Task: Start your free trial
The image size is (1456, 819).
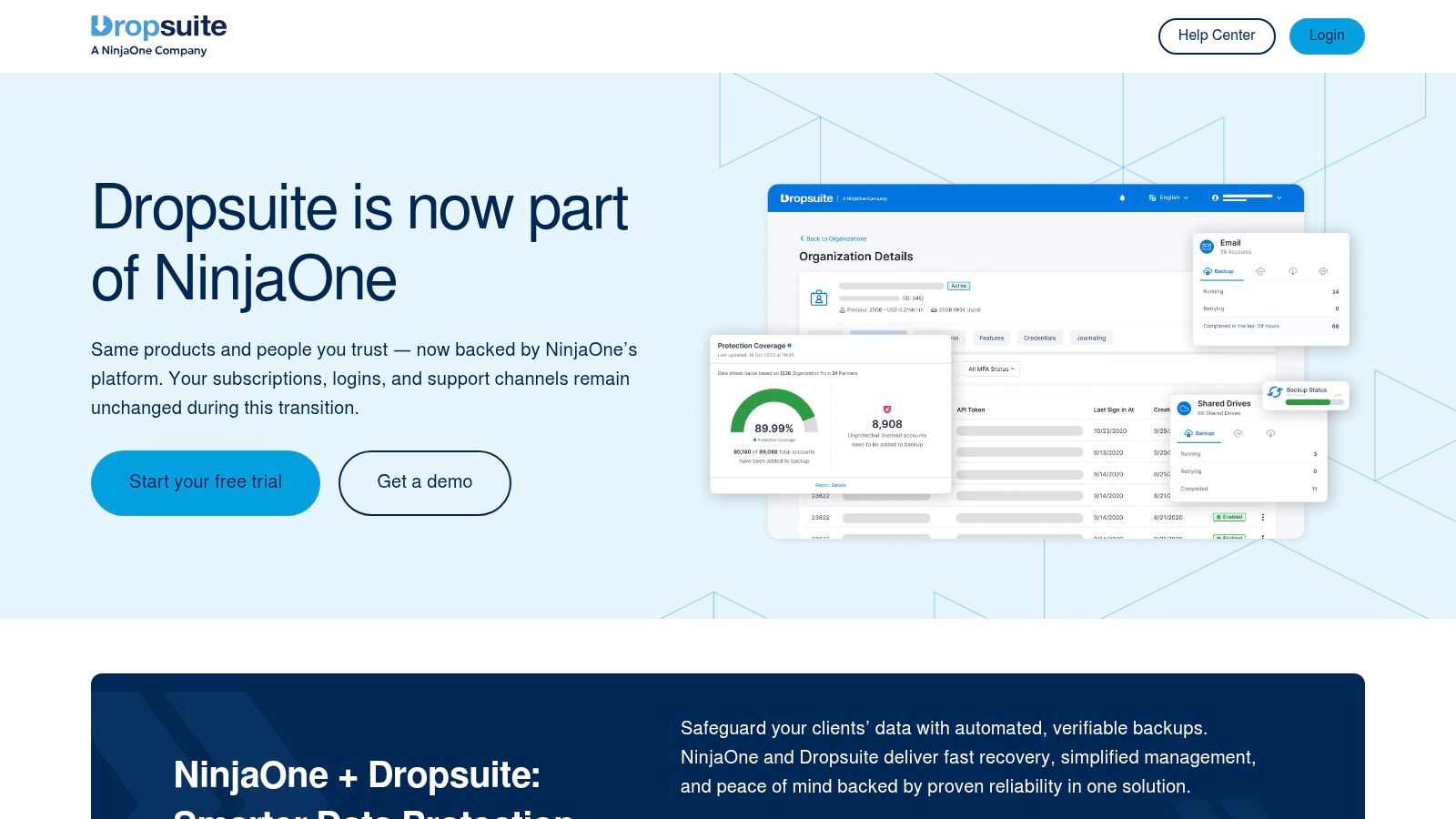Action: click(x=206, y=483)
